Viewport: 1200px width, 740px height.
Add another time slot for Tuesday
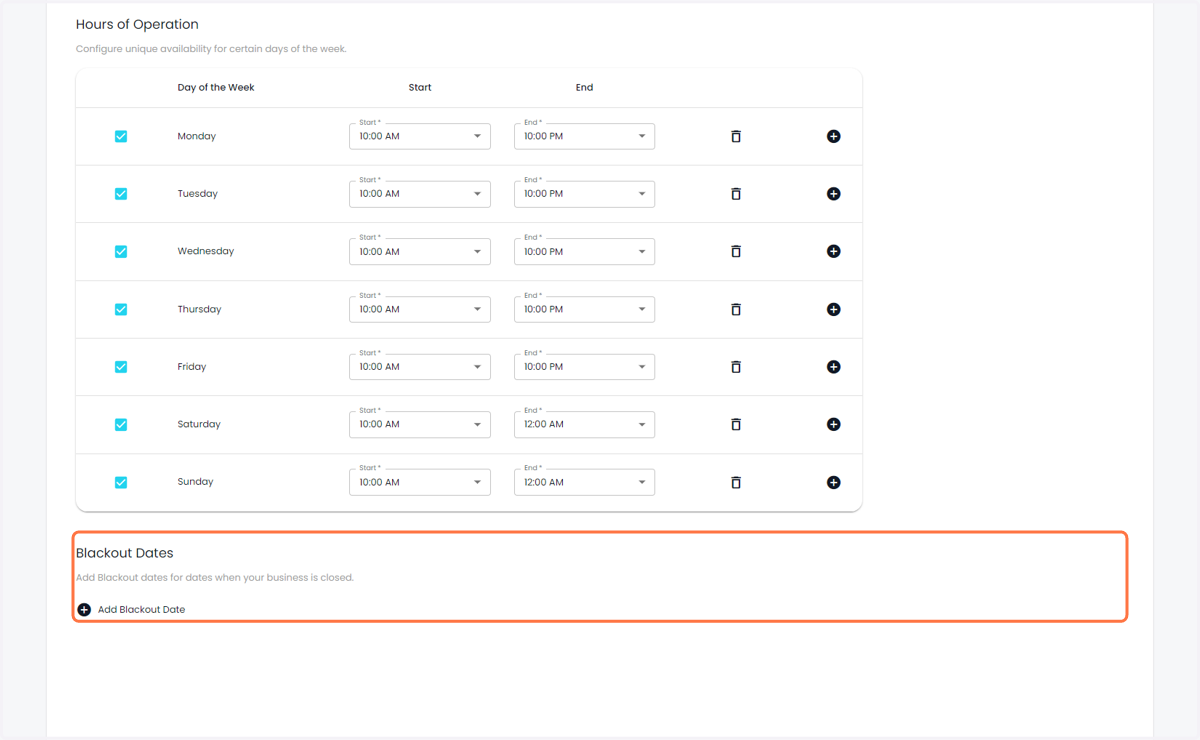(x=833, y=194)
